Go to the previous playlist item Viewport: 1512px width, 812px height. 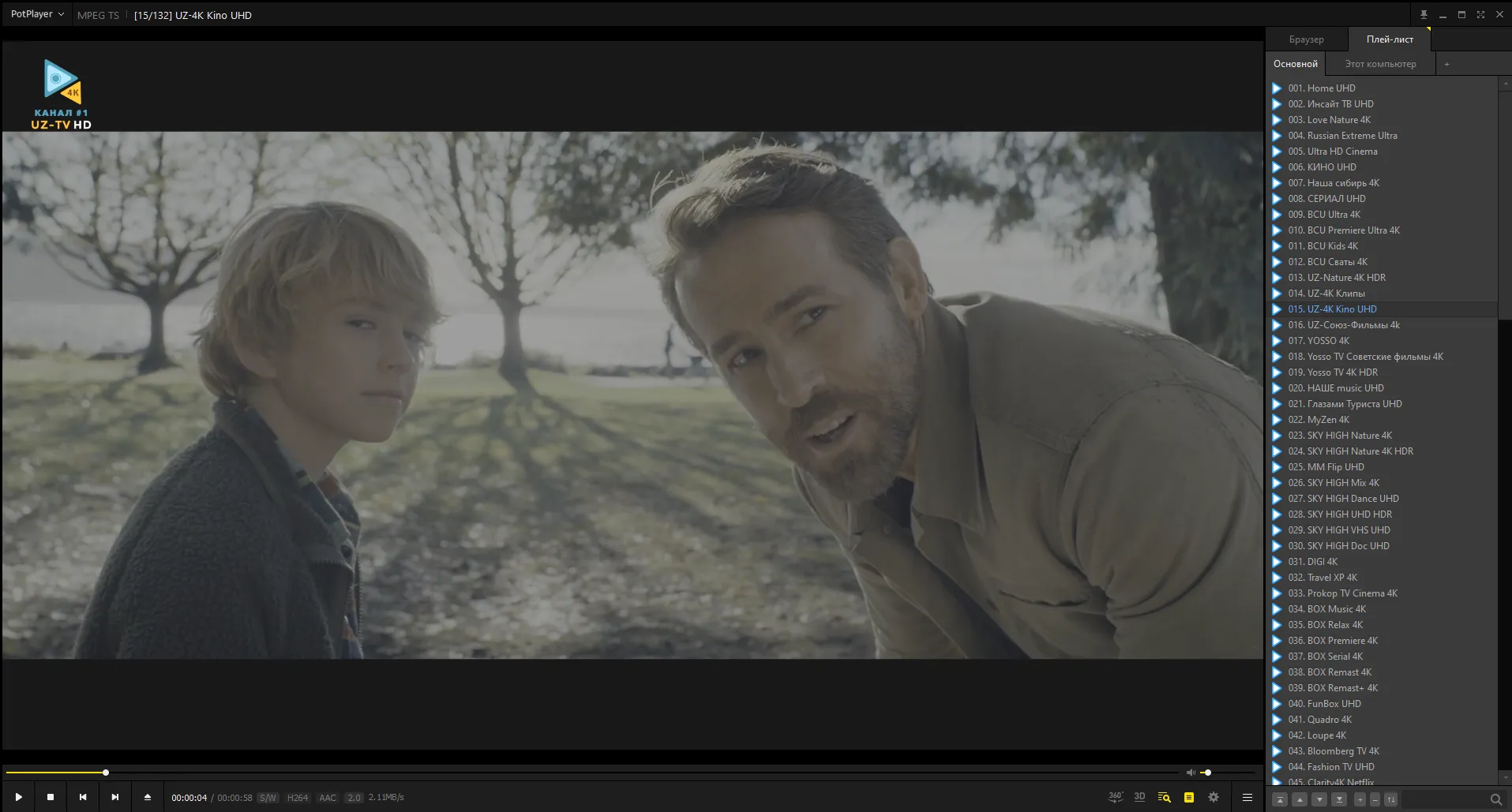click(x=83, y=797)
